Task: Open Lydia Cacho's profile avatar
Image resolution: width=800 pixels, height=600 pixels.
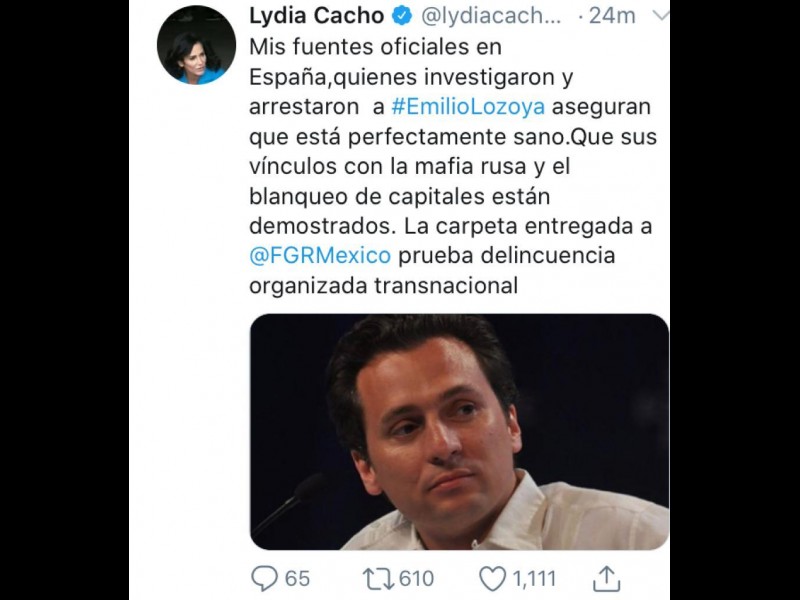Action: [x=196, y=45]
